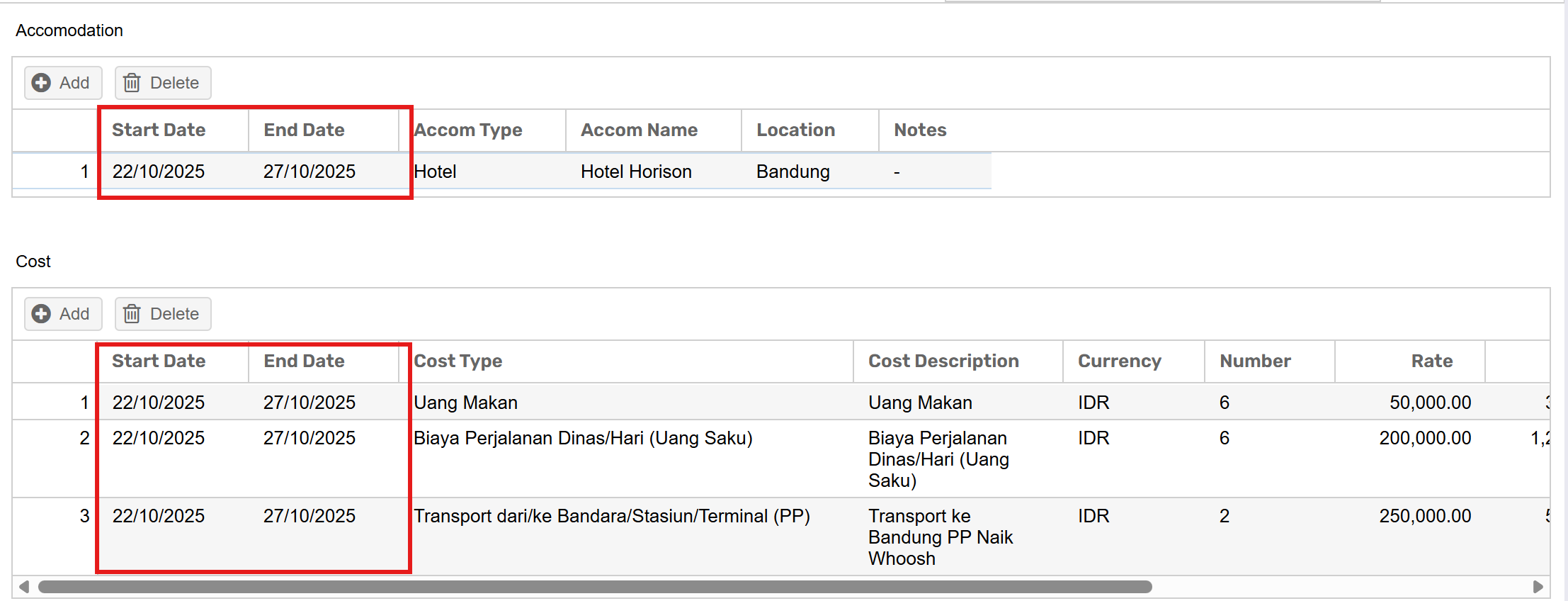
Task: Click the Rate column header
Action: click(1431, 361)
